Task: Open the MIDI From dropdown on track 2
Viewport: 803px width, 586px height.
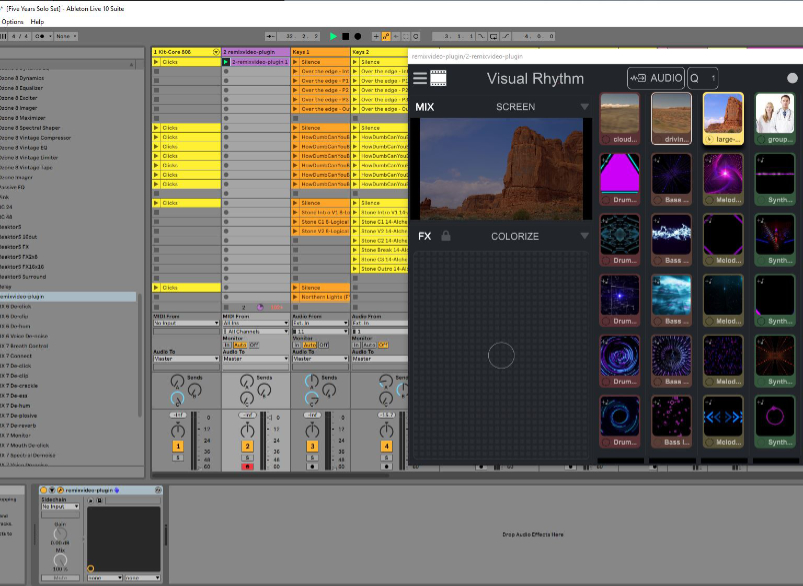Action: [x=255, y=322]
